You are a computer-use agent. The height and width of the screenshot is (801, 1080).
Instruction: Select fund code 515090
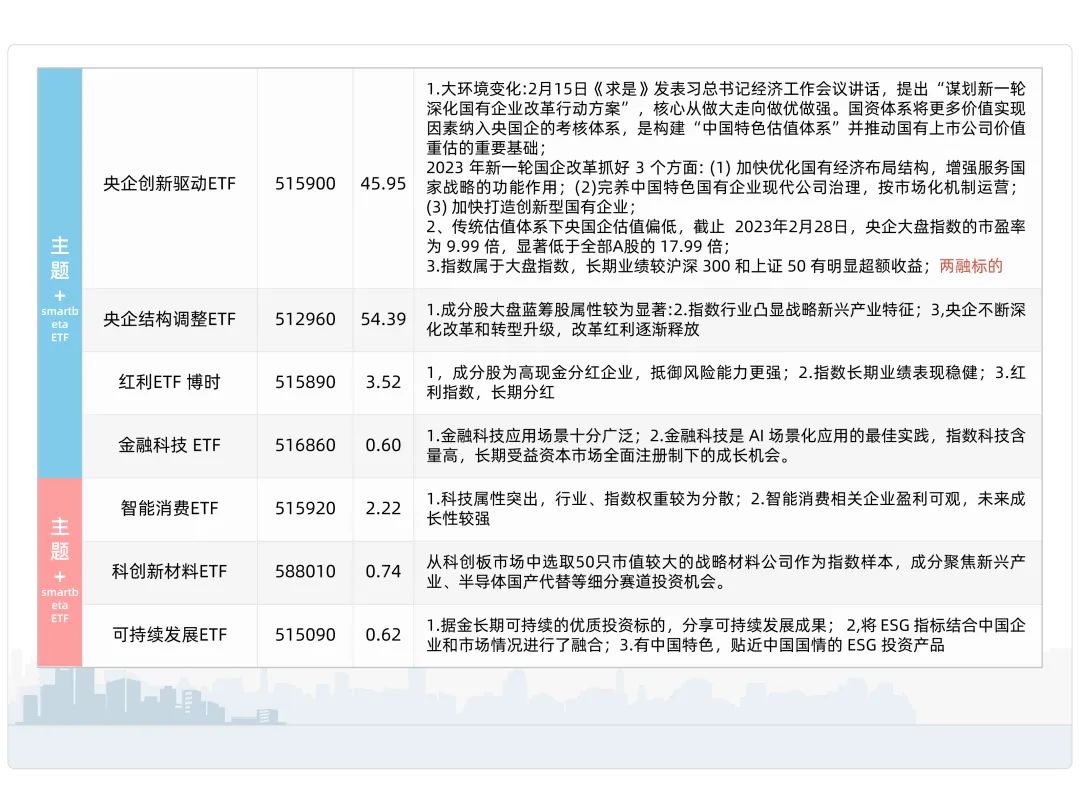point(305,635)
